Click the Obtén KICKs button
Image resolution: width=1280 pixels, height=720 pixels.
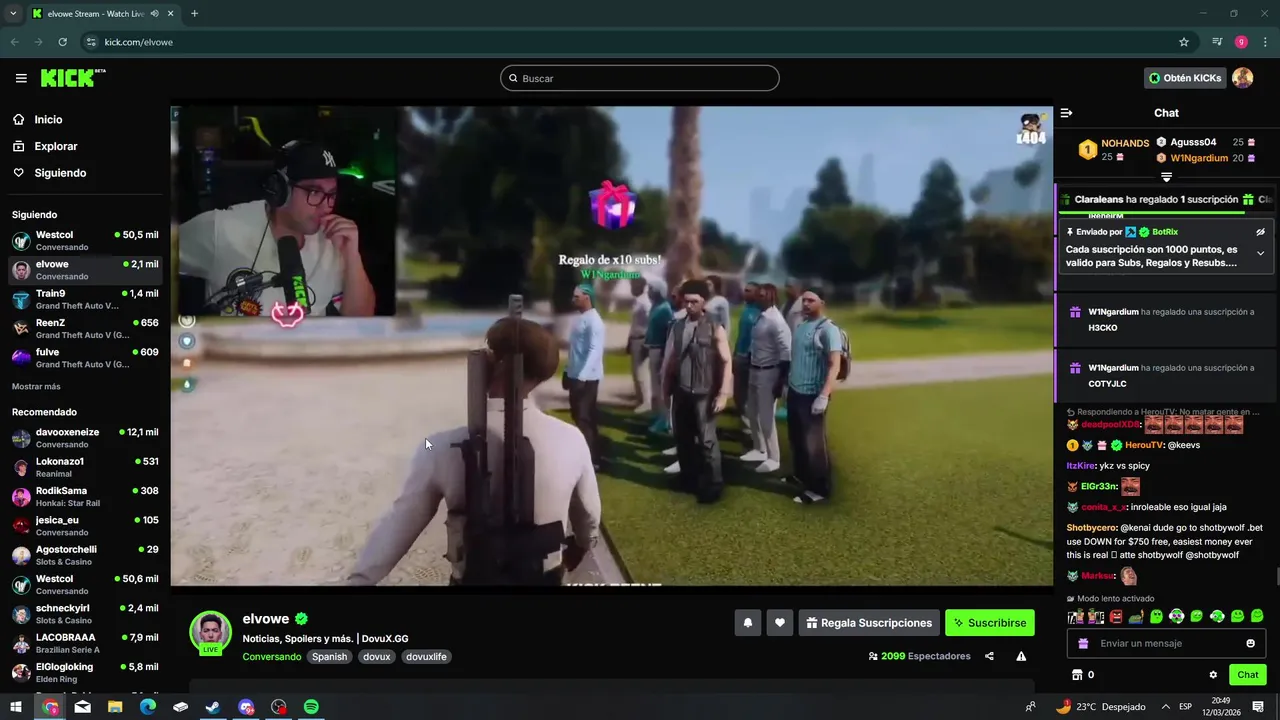click(x=1185, y=78)
